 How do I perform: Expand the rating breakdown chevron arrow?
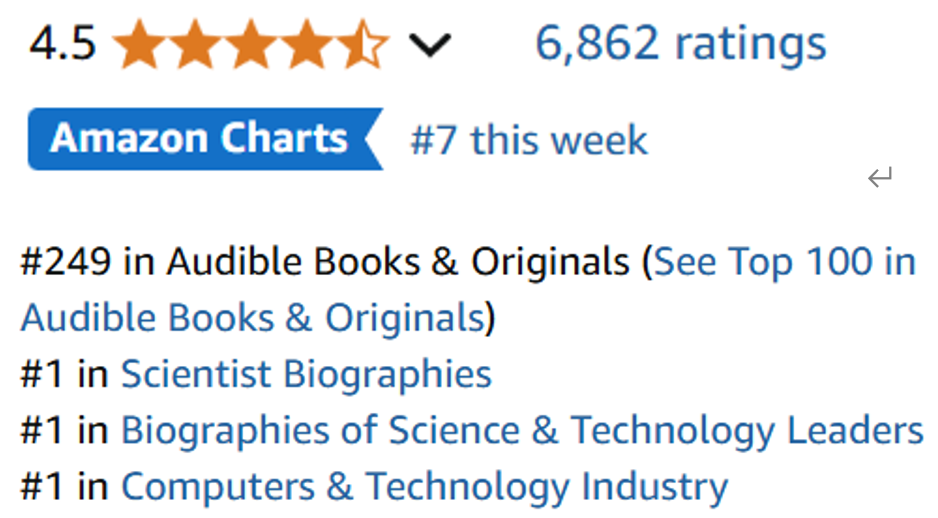pyautogui.click(x=430, y=46)
